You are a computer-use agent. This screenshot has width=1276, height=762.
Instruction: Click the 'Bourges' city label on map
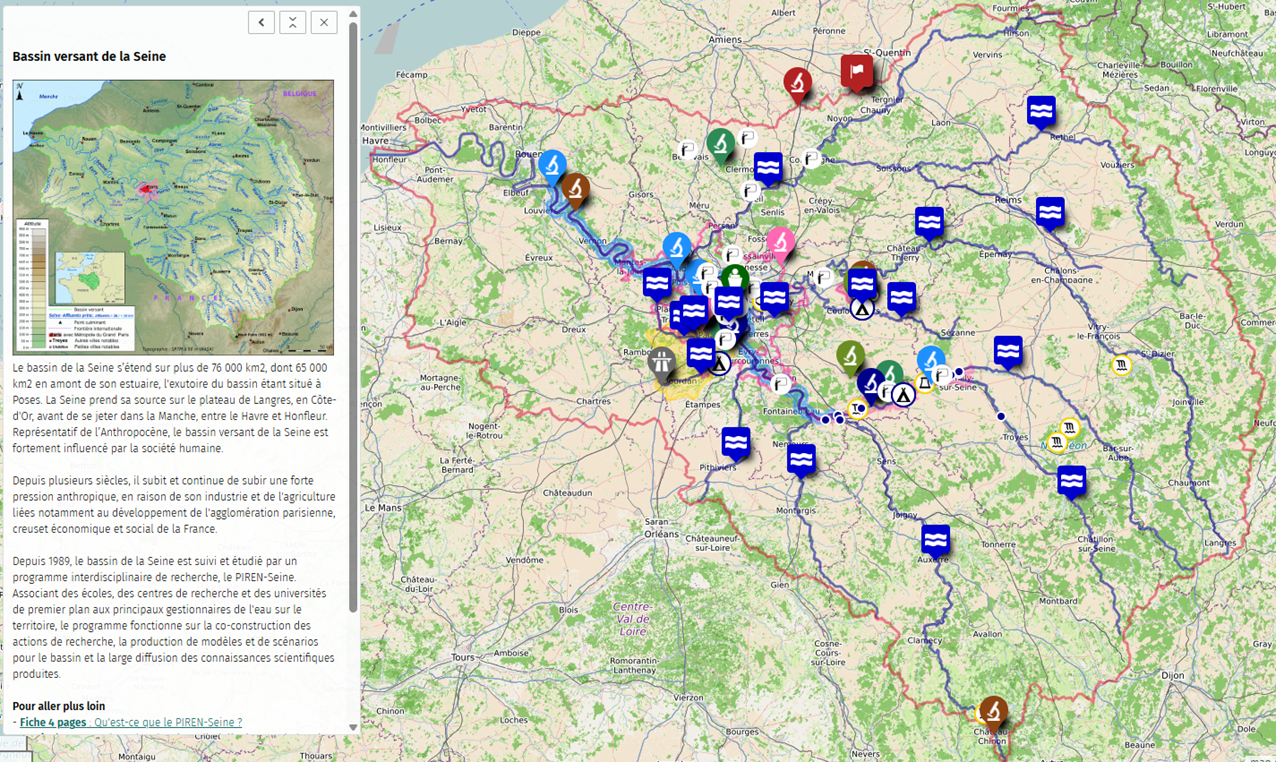coord(743,731)
